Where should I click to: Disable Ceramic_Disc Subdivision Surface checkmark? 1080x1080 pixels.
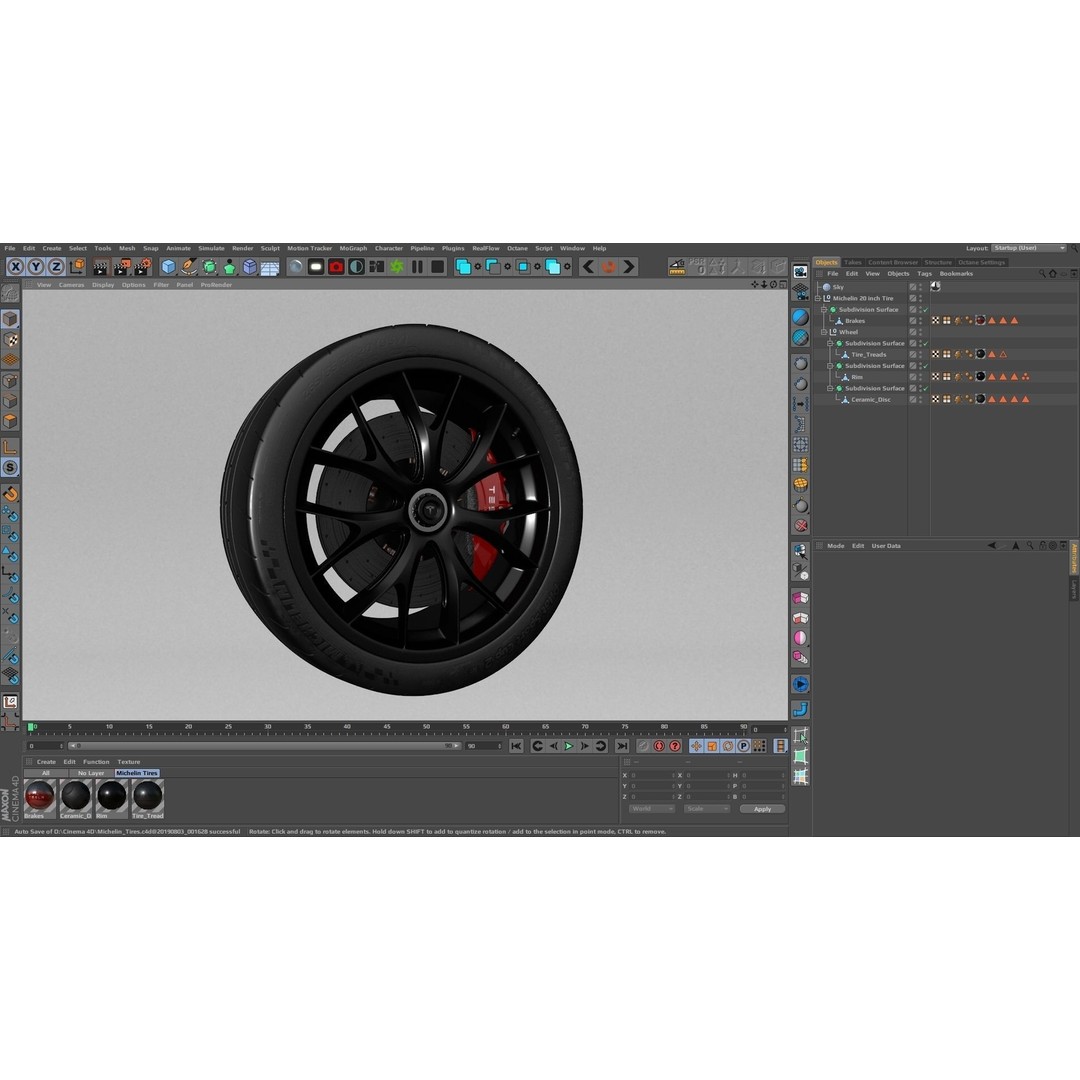point(926,388)
